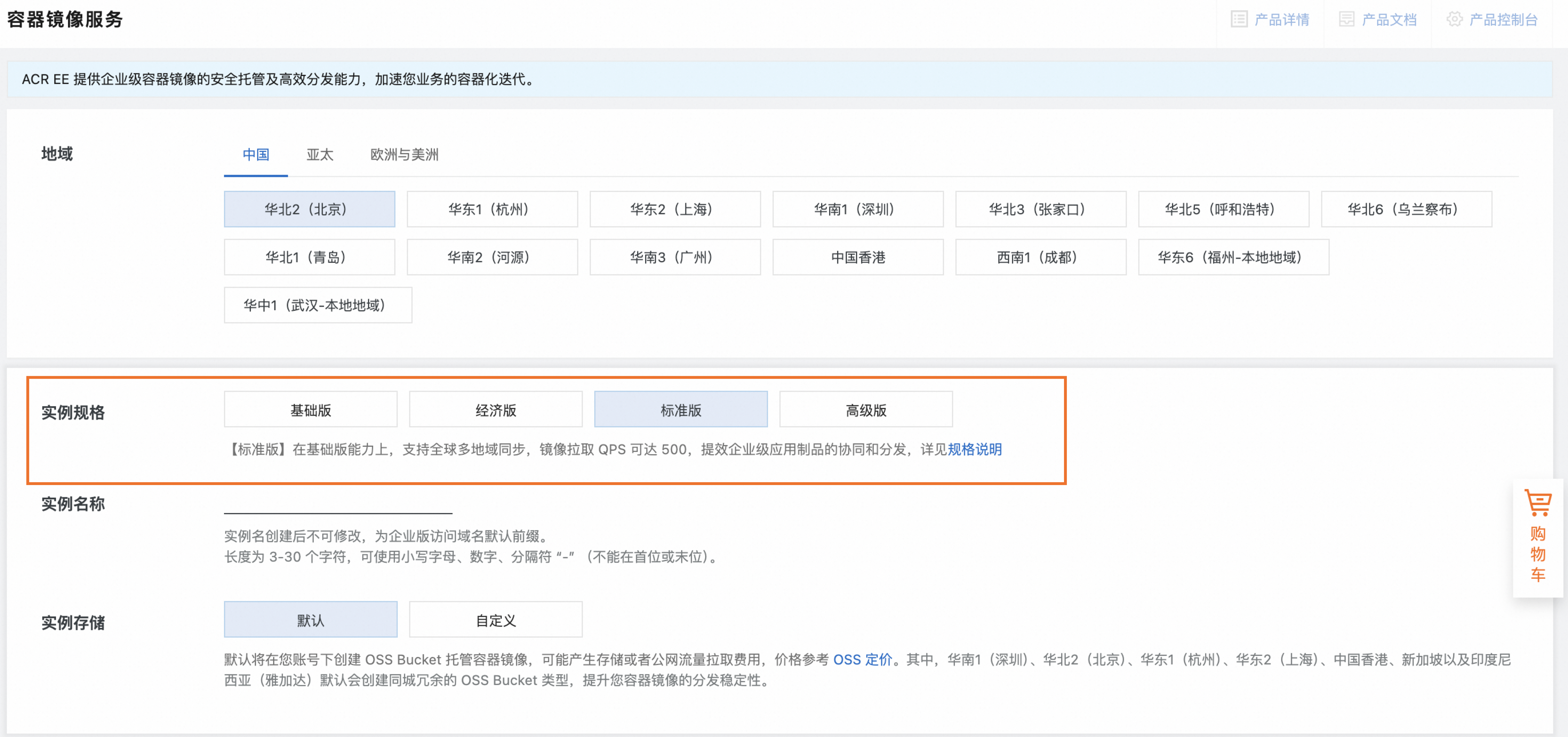Select 自定义 instance storage option
The image size is (1568, 737).
pyautogui.click(x=495, y=620)
